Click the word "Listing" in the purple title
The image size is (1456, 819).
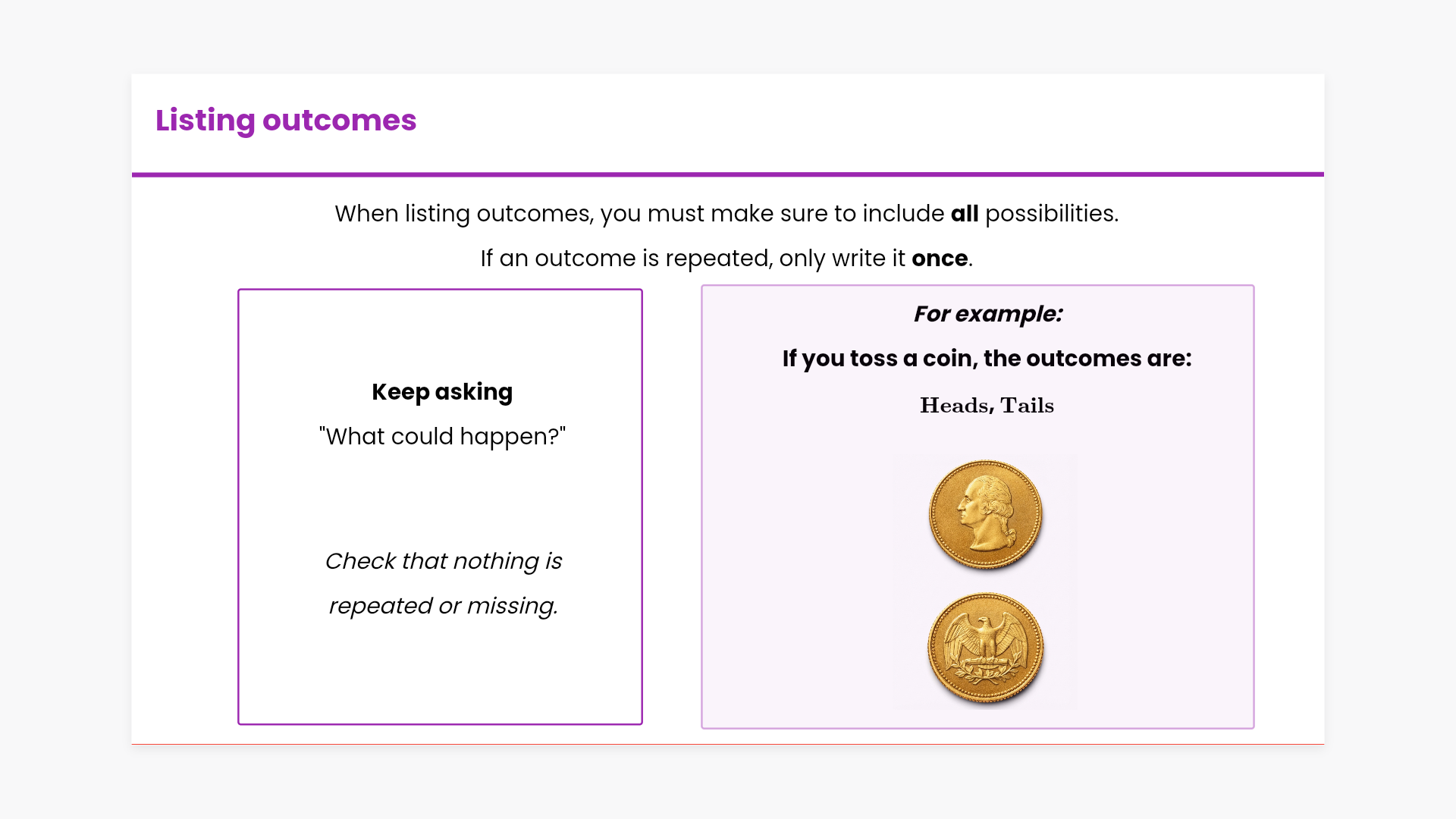pos(205,121)
